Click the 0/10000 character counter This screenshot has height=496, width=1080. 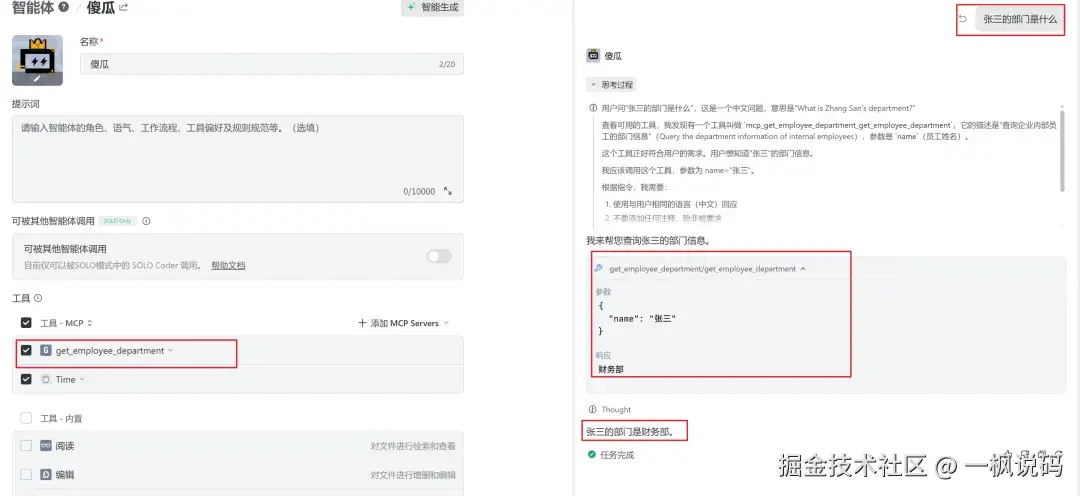[x=419, y=192]
